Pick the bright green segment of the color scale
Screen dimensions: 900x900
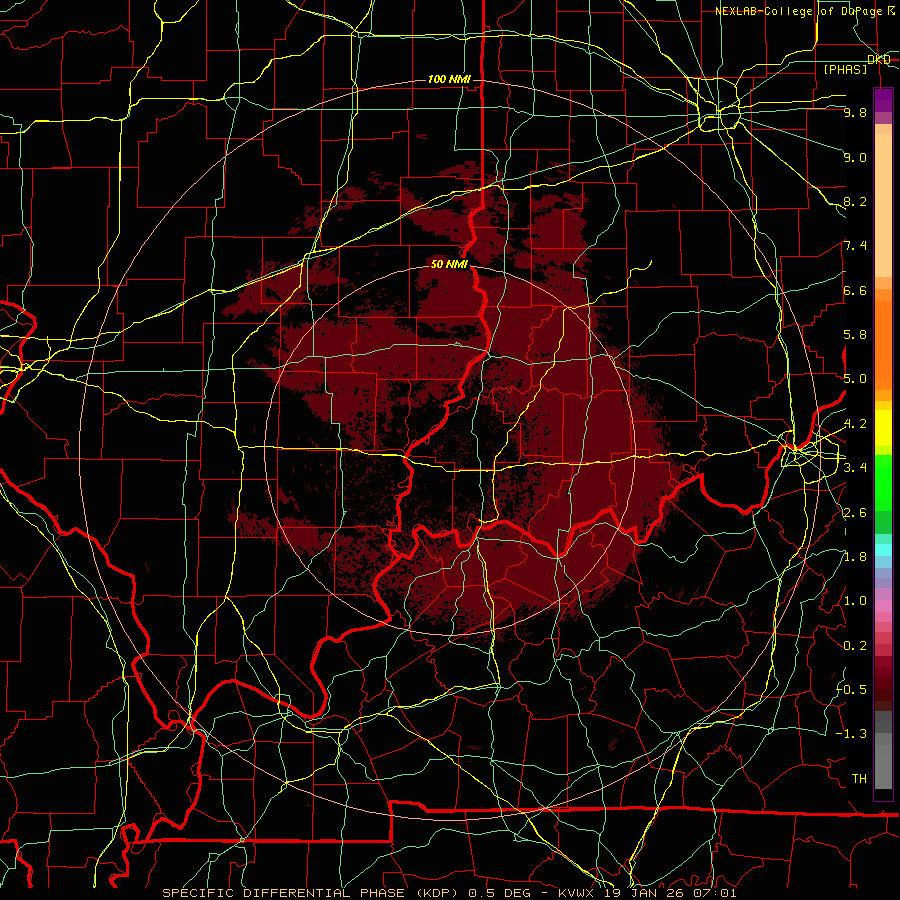point(883,482)
